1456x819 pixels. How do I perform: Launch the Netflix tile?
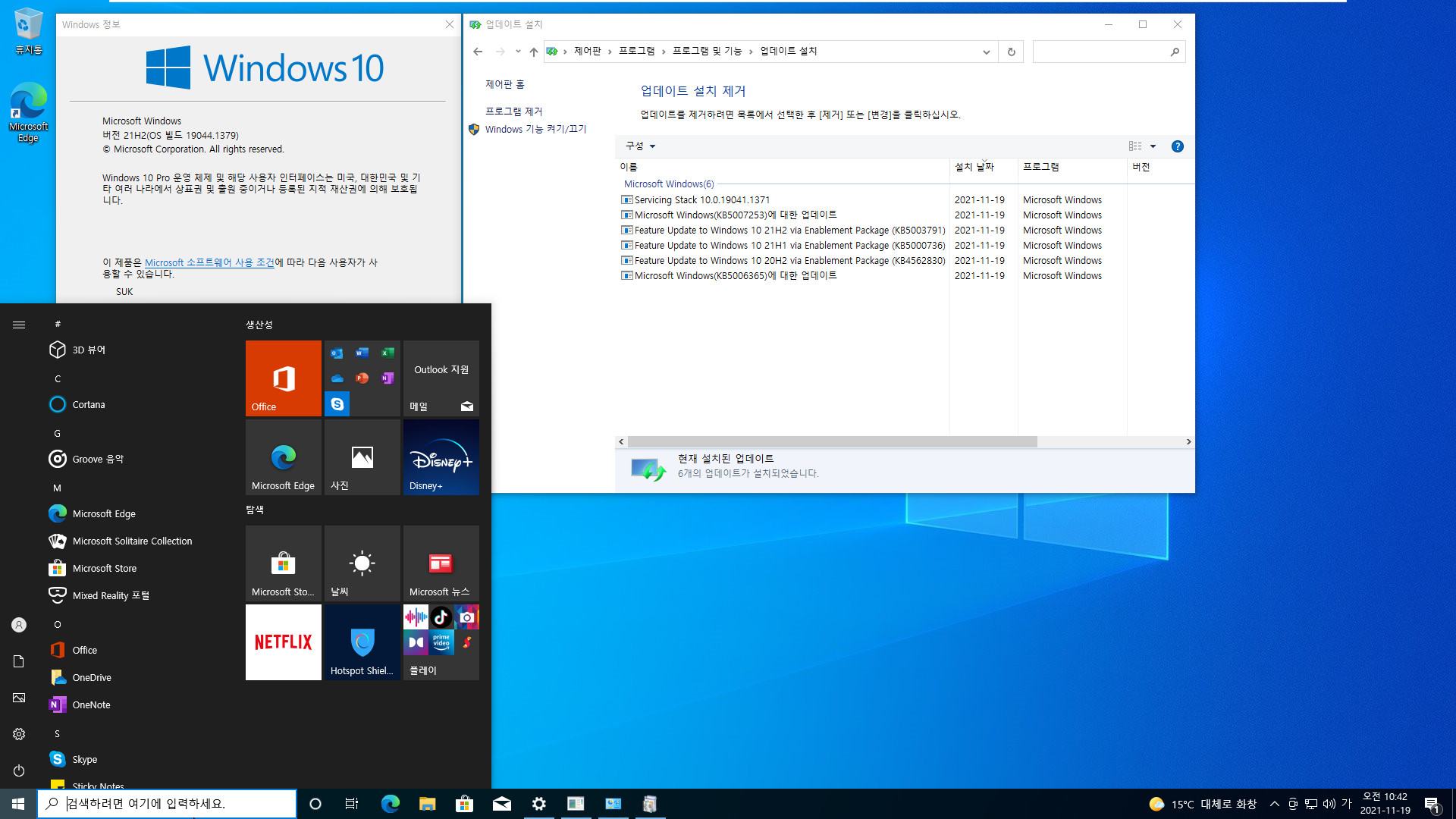(283, 642)
